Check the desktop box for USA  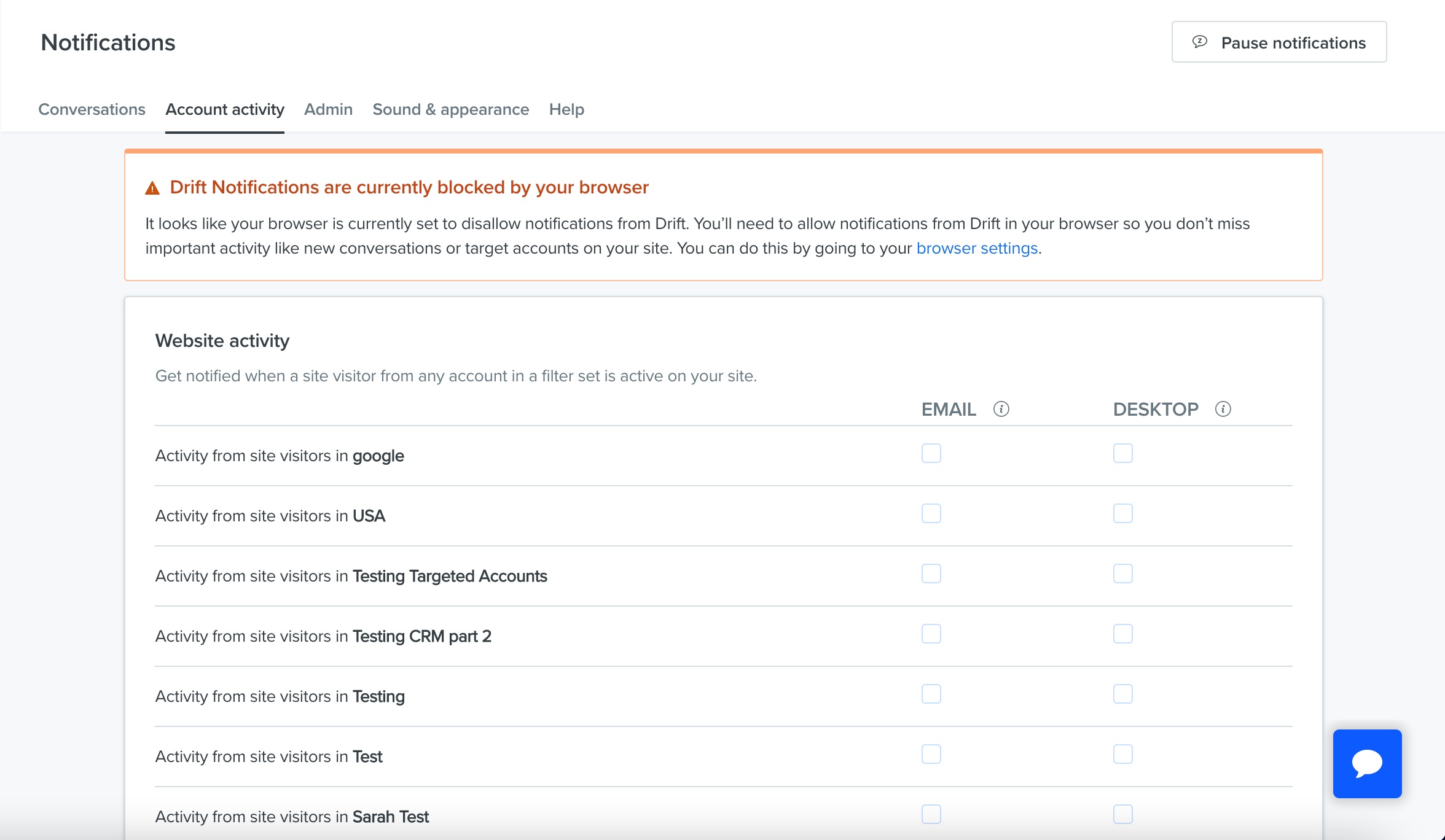[1123, 513]
